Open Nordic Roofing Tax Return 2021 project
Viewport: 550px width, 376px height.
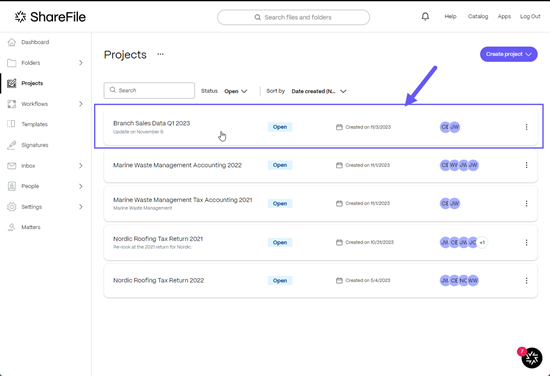[x=158, y=239]
